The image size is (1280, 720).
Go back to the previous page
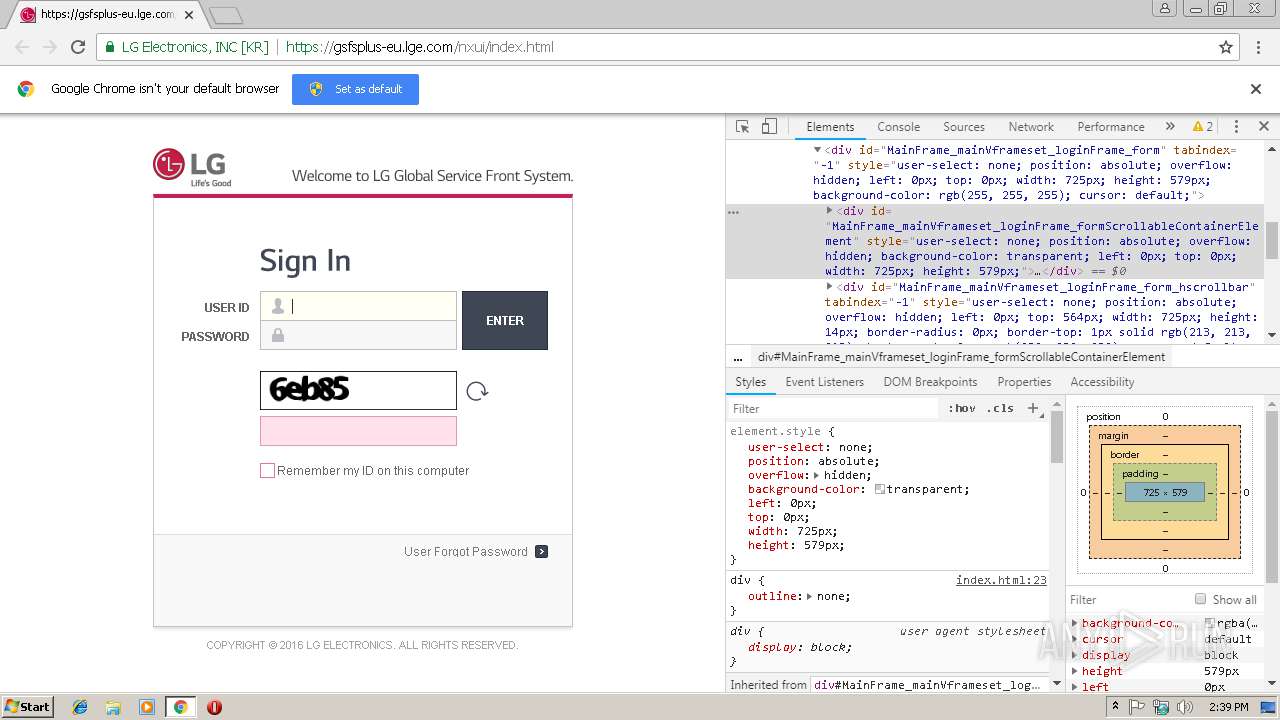22,47
